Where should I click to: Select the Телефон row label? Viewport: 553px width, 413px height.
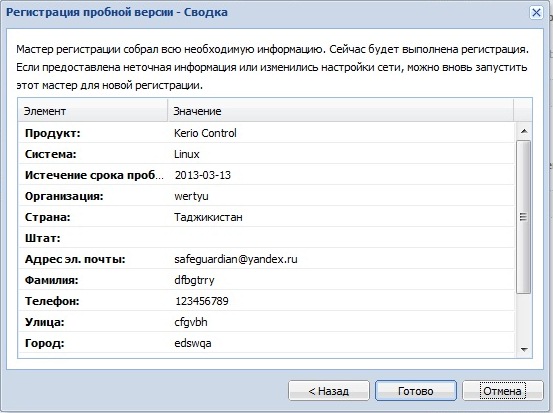point(52,301)
